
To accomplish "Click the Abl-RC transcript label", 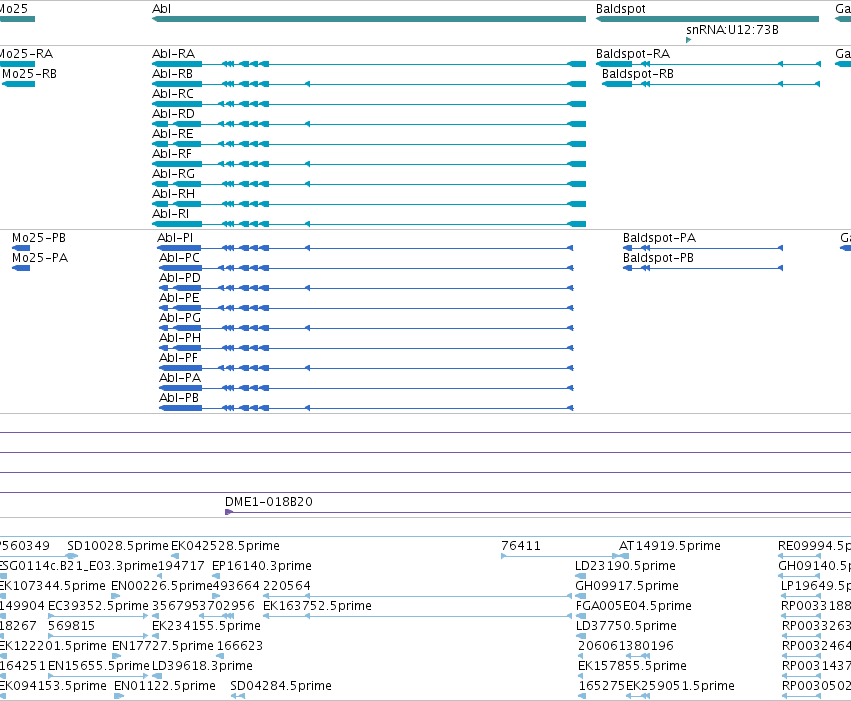I will [173, 94].
